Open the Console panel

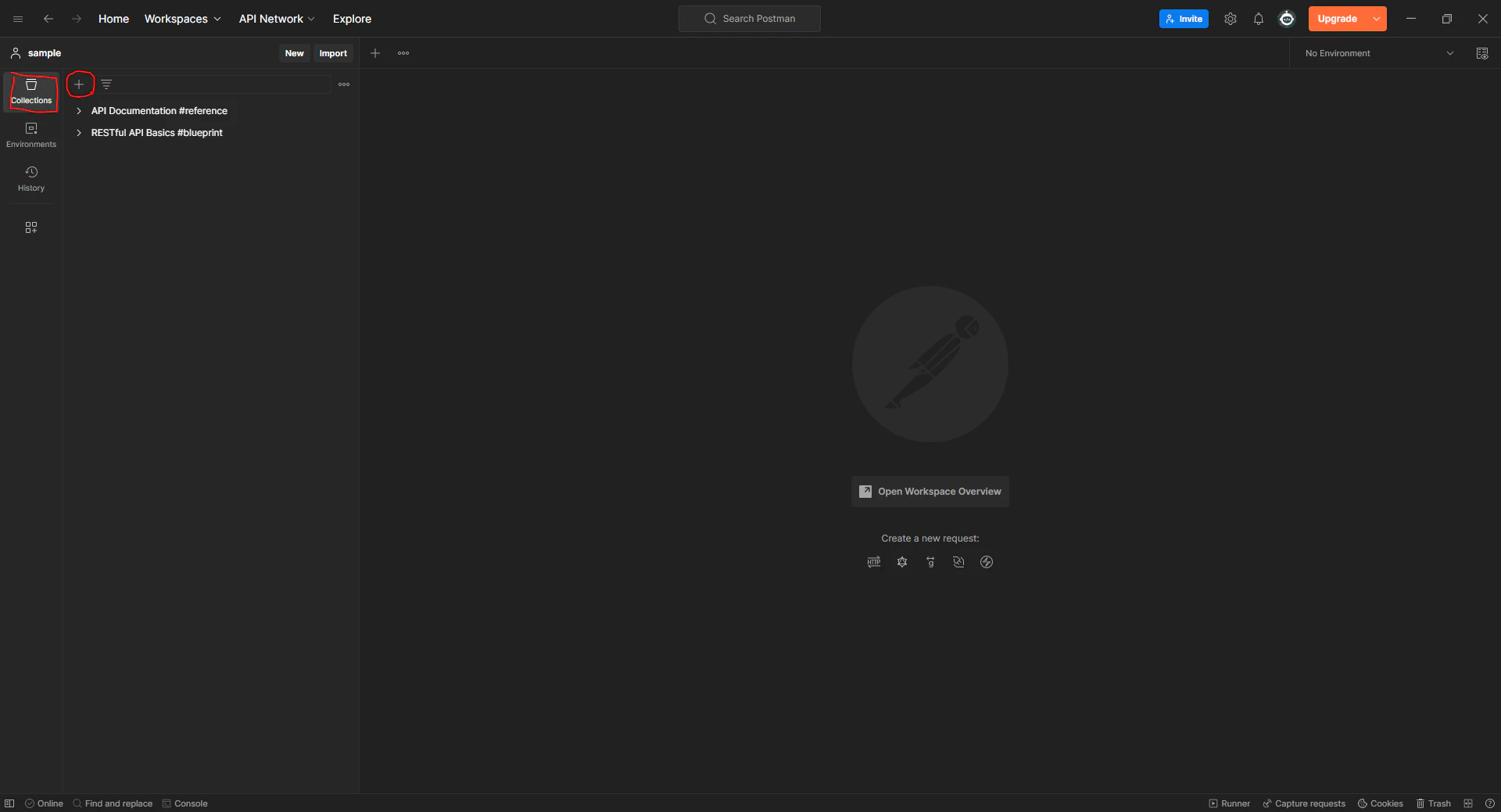pyautogui.click(x=184, y=803)
